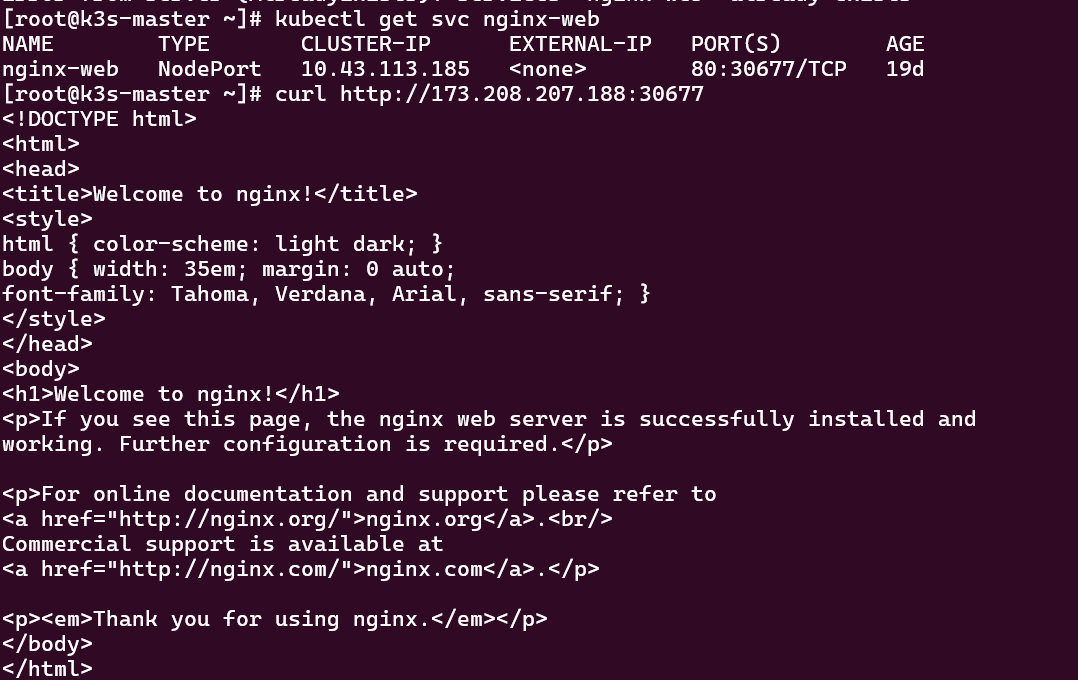Click the <!DOCTYPE html> line
The image size is (1078, 680).
point(99,119)
